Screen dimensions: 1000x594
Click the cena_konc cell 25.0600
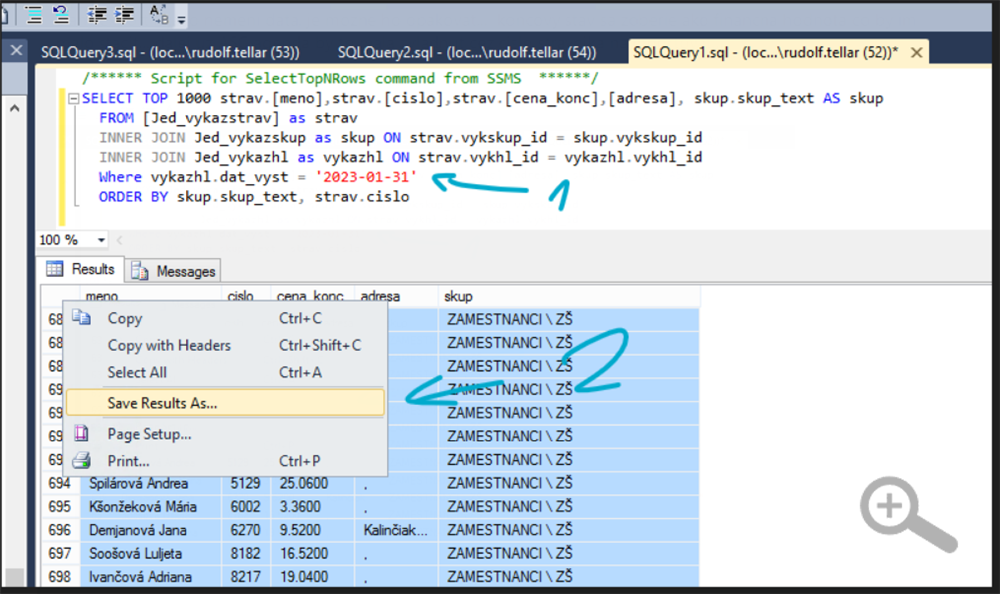312,484
